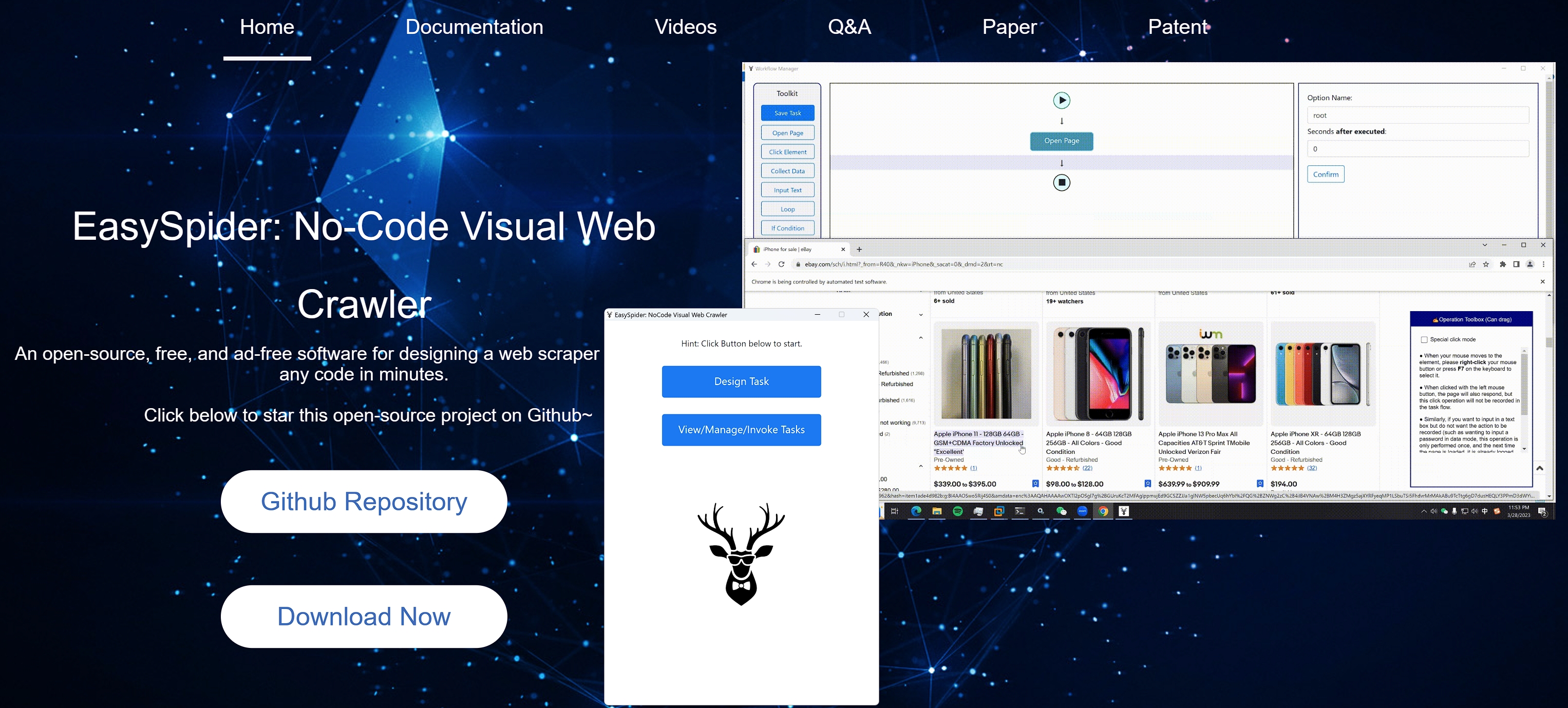Click the Design Task button
Image resolution: width=1568 pixels, height=708 pixels.
[x=741, y=381]
